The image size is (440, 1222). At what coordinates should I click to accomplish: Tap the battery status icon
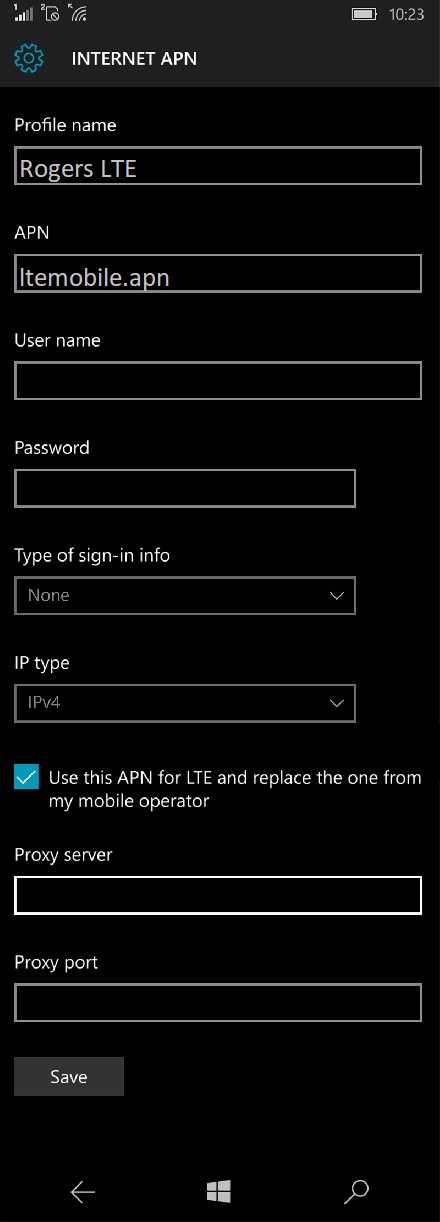point(365,15)
